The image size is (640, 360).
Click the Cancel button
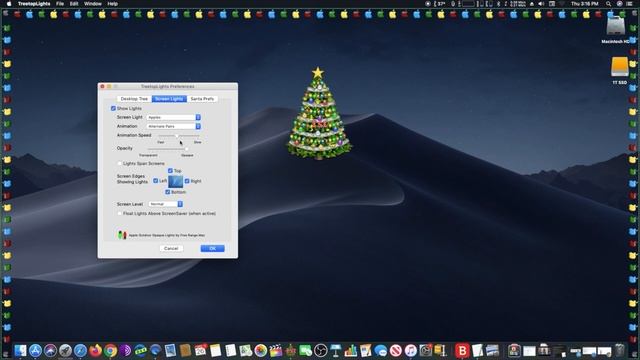click(171, 248)
